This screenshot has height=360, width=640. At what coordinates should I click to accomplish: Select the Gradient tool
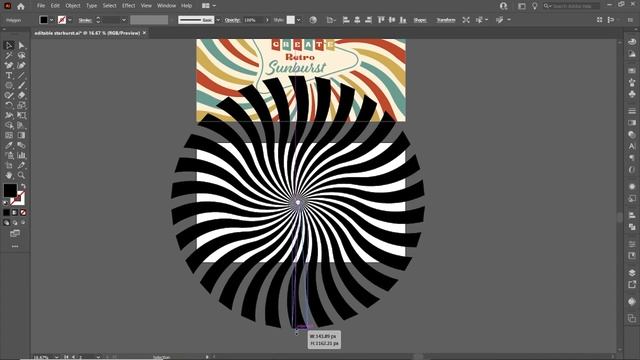tap(21, 135)
